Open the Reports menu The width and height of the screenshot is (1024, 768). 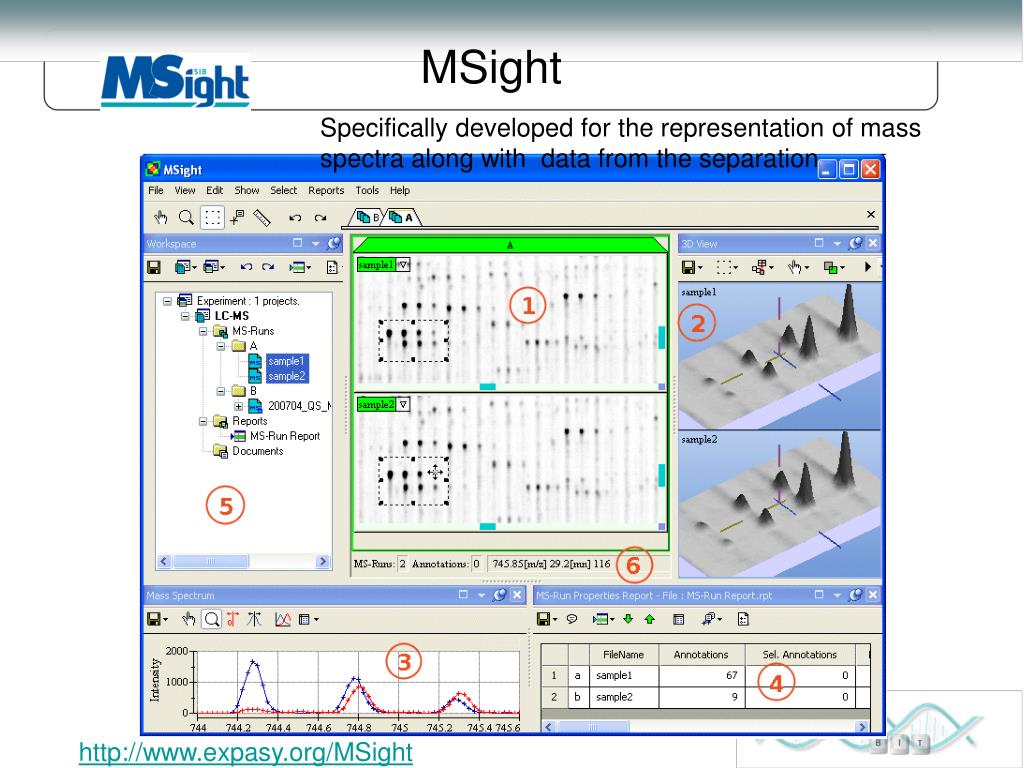point(326,190)
